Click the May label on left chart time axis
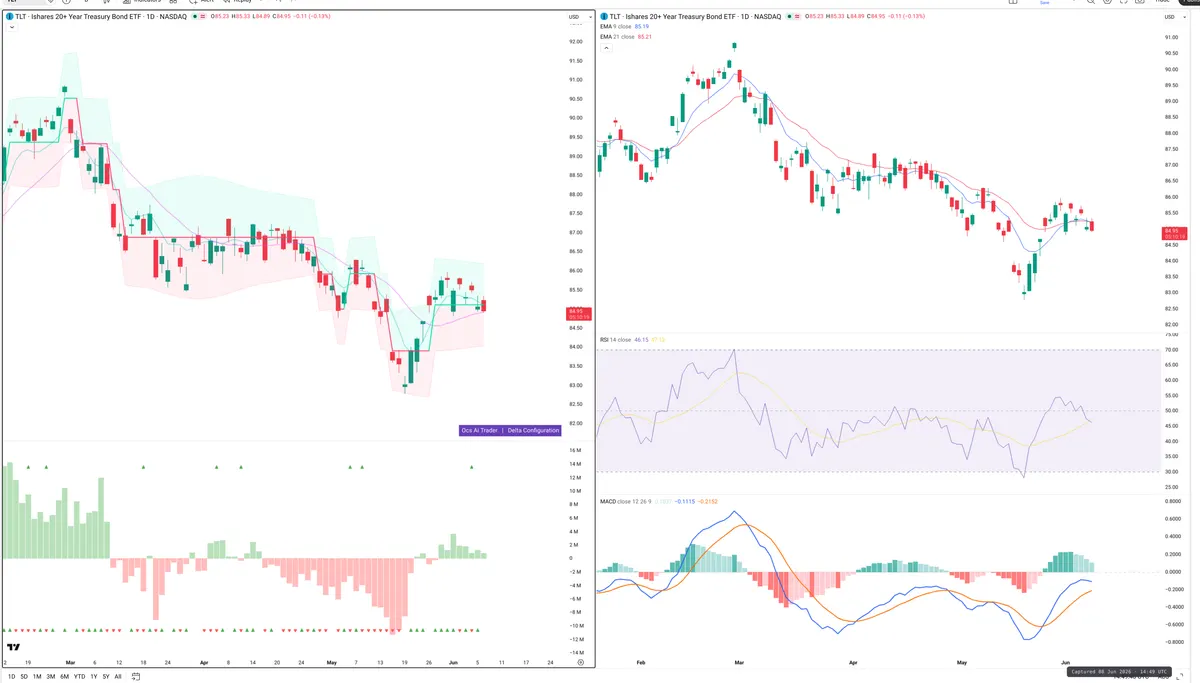This screenshot has width=1200, height=683. pos(332,662)
